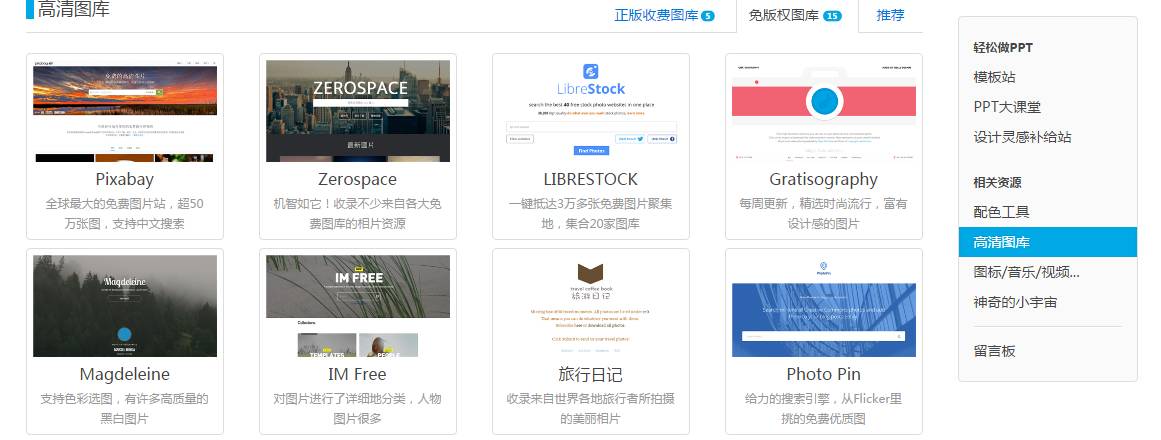Click the 旅行日记 preview thumbnail
Screen dimensions: 1161x440
click(591, 306)
